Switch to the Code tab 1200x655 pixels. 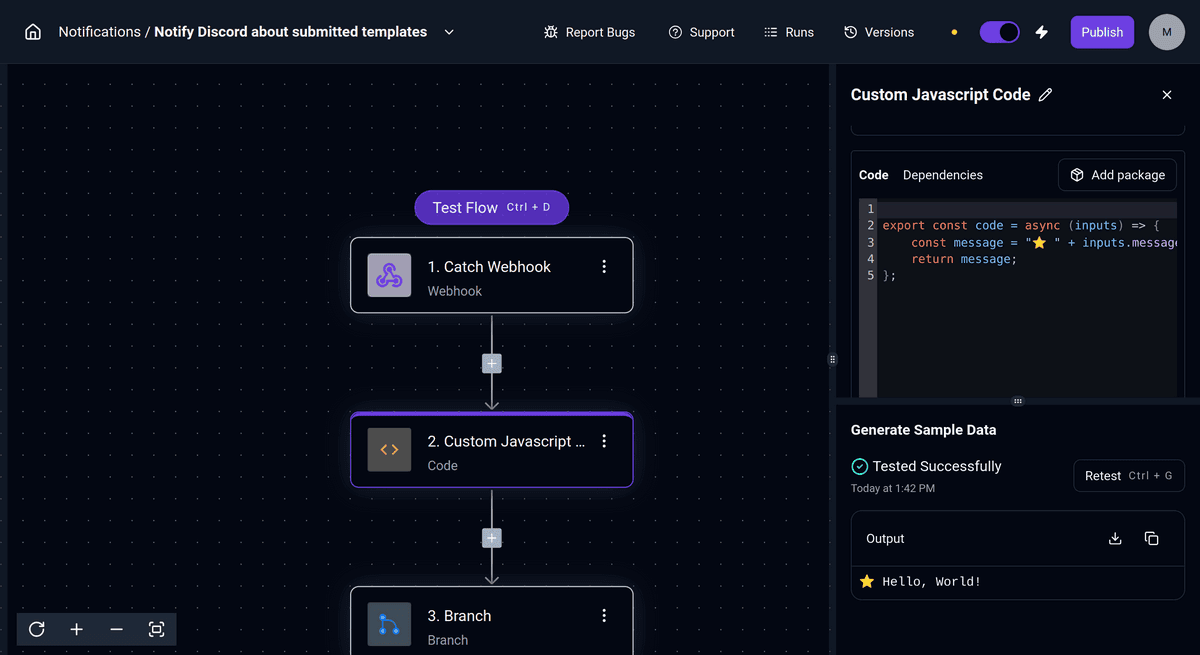coord(874,175)
